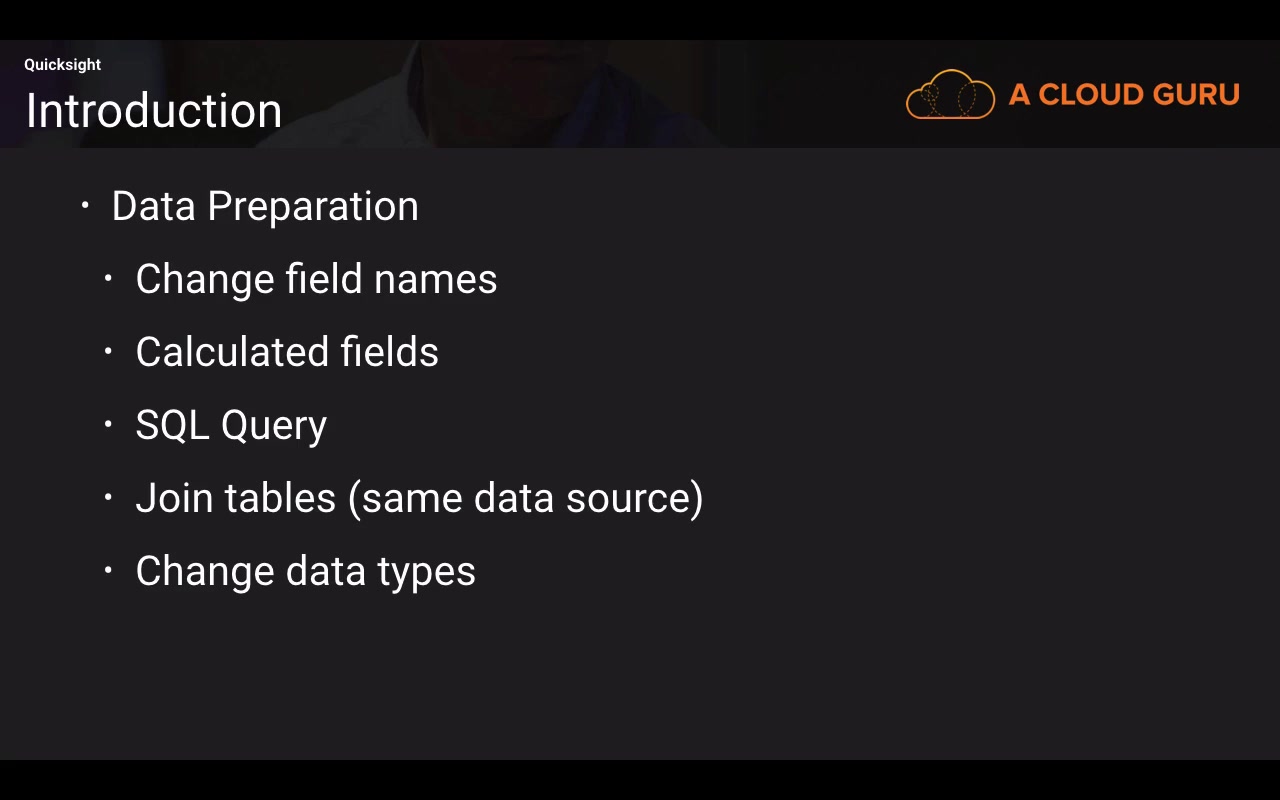Screen dimensions: 1280x800
Task: Select the 'Data Preparation' heading text
Action: point(265,207)
